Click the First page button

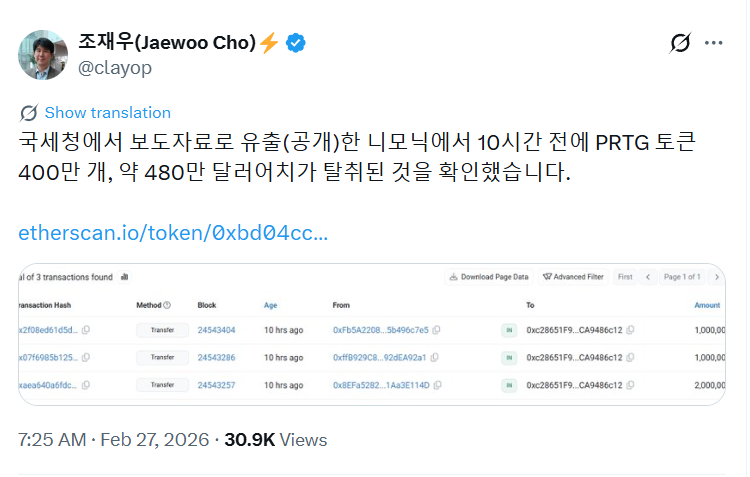[625, 277]
